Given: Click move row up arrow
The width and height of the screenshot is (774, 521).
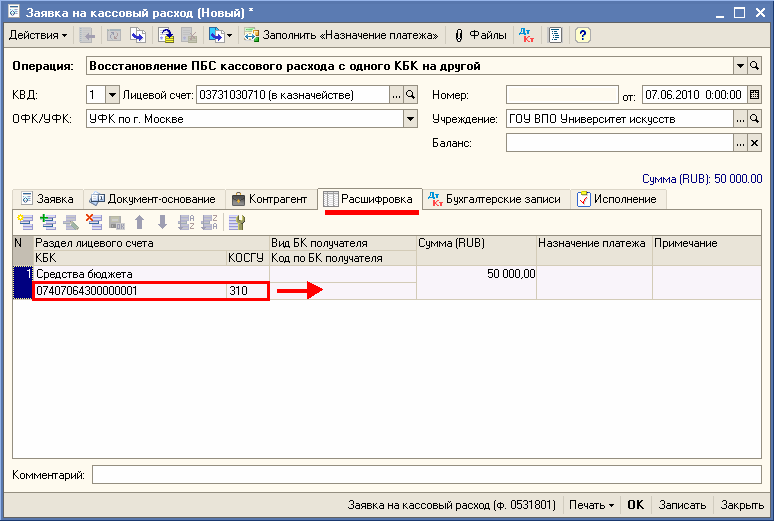Looking at the screenshot, I should (140, 223).
